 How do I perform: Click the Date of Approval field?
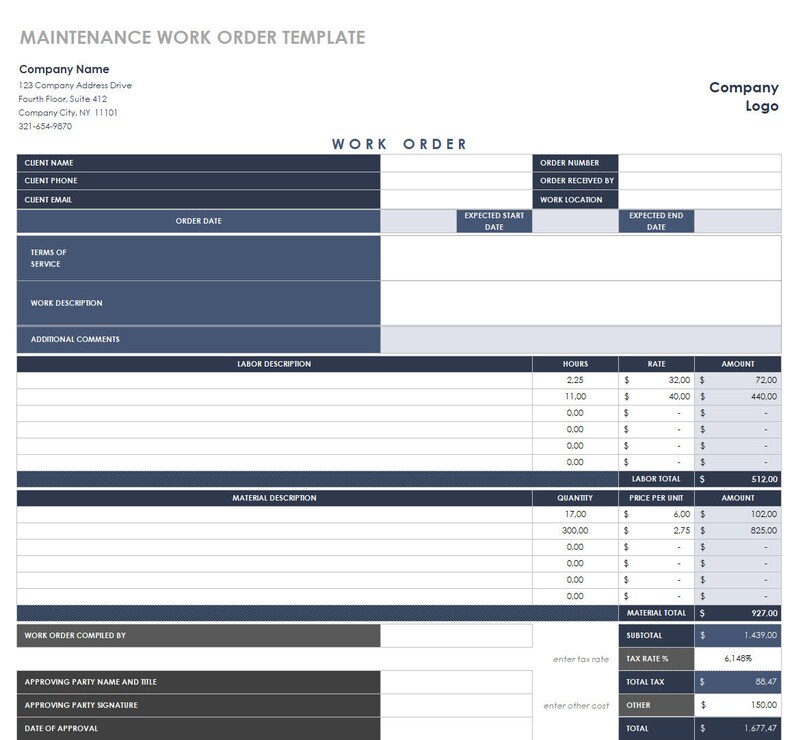tap(456, 729)
